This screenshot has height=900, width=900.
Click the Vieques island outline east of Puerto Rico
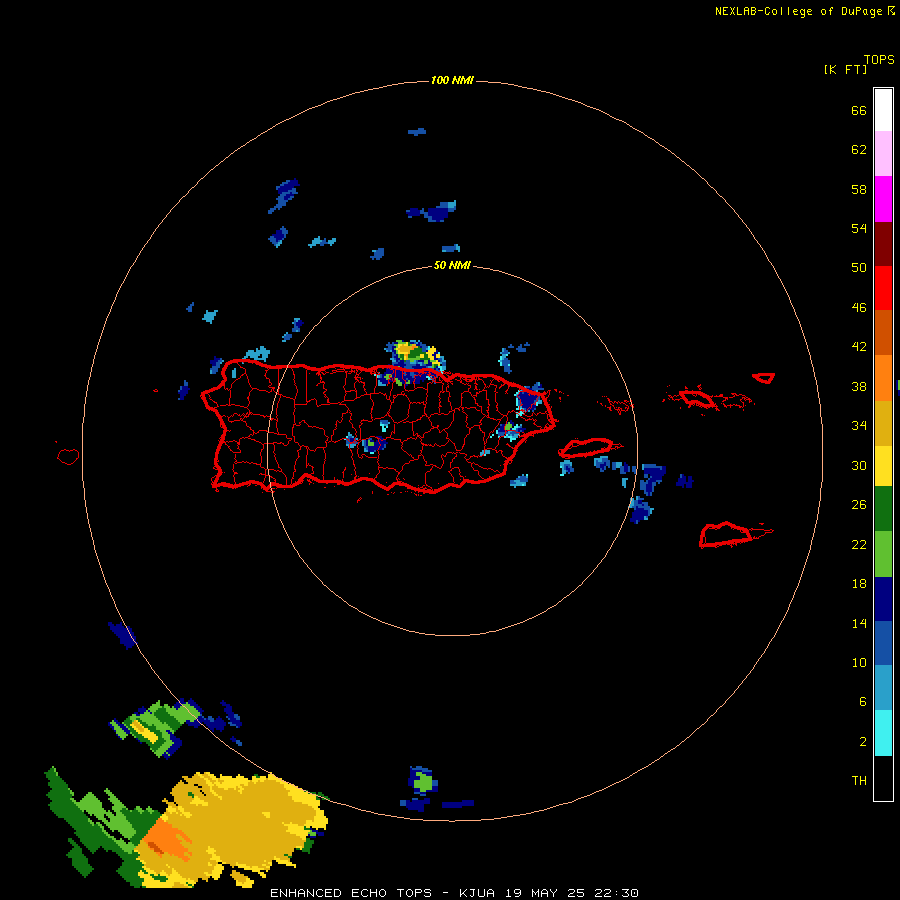click(x=587, y=447)
